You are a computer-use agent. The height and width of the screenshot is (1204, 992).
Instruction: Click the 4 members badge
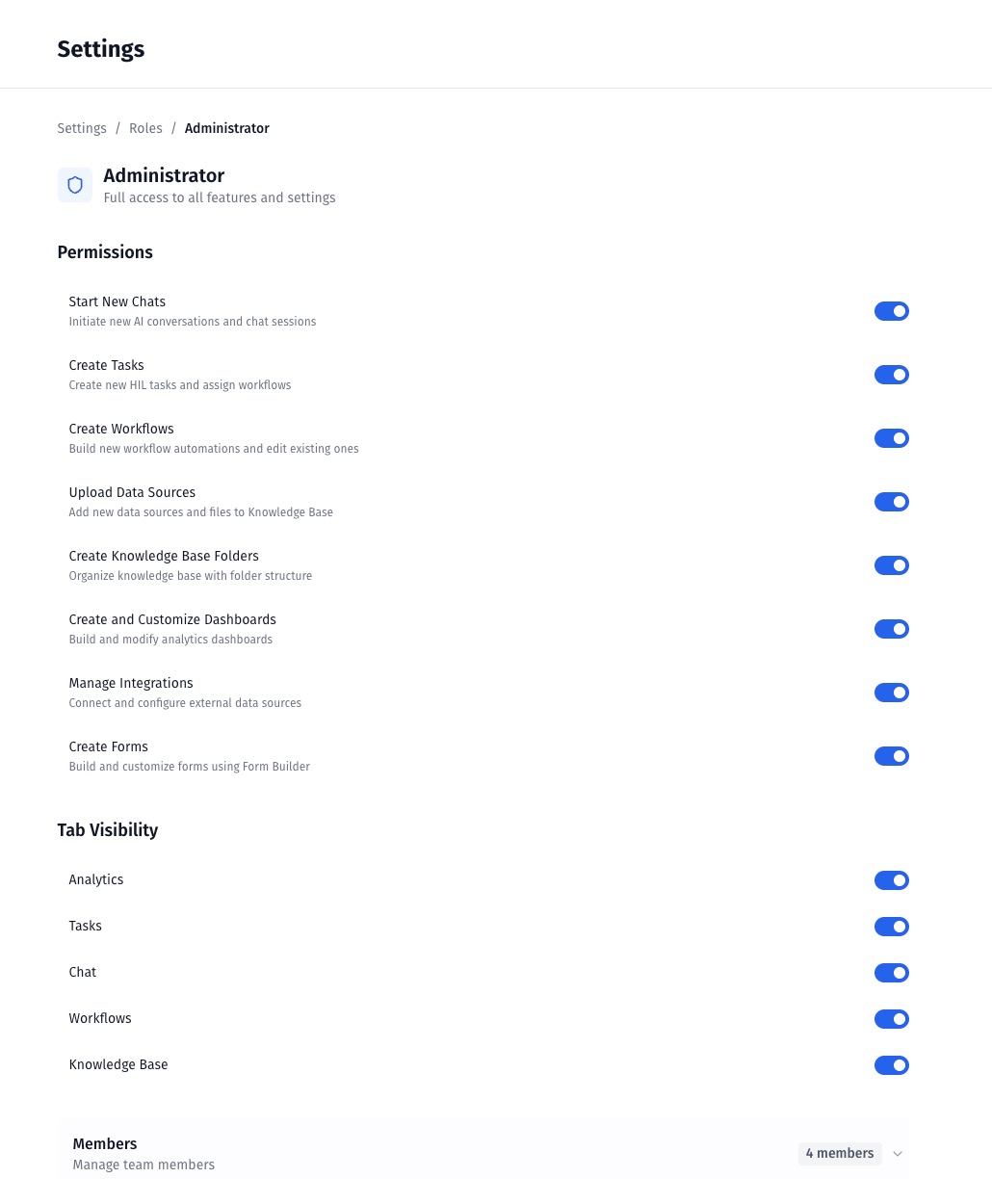840,1154
